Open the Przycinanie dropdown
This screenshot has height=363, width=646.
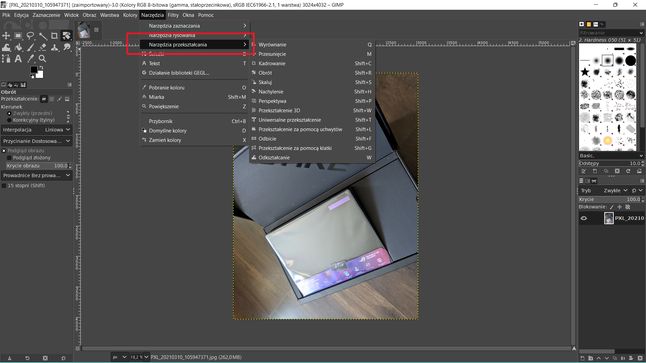point(37,141)
